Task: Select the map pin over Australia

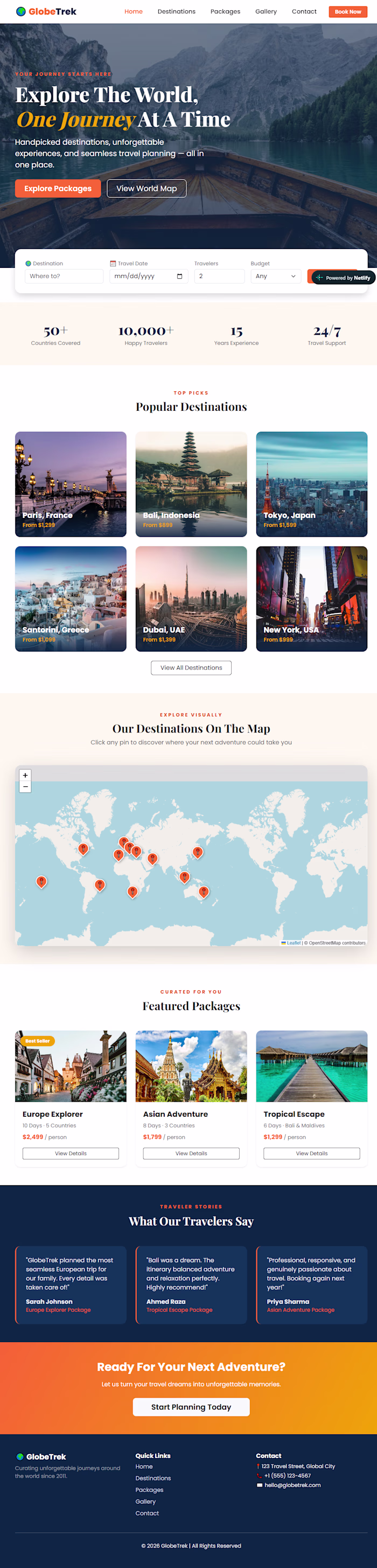Action: point(204,892)
